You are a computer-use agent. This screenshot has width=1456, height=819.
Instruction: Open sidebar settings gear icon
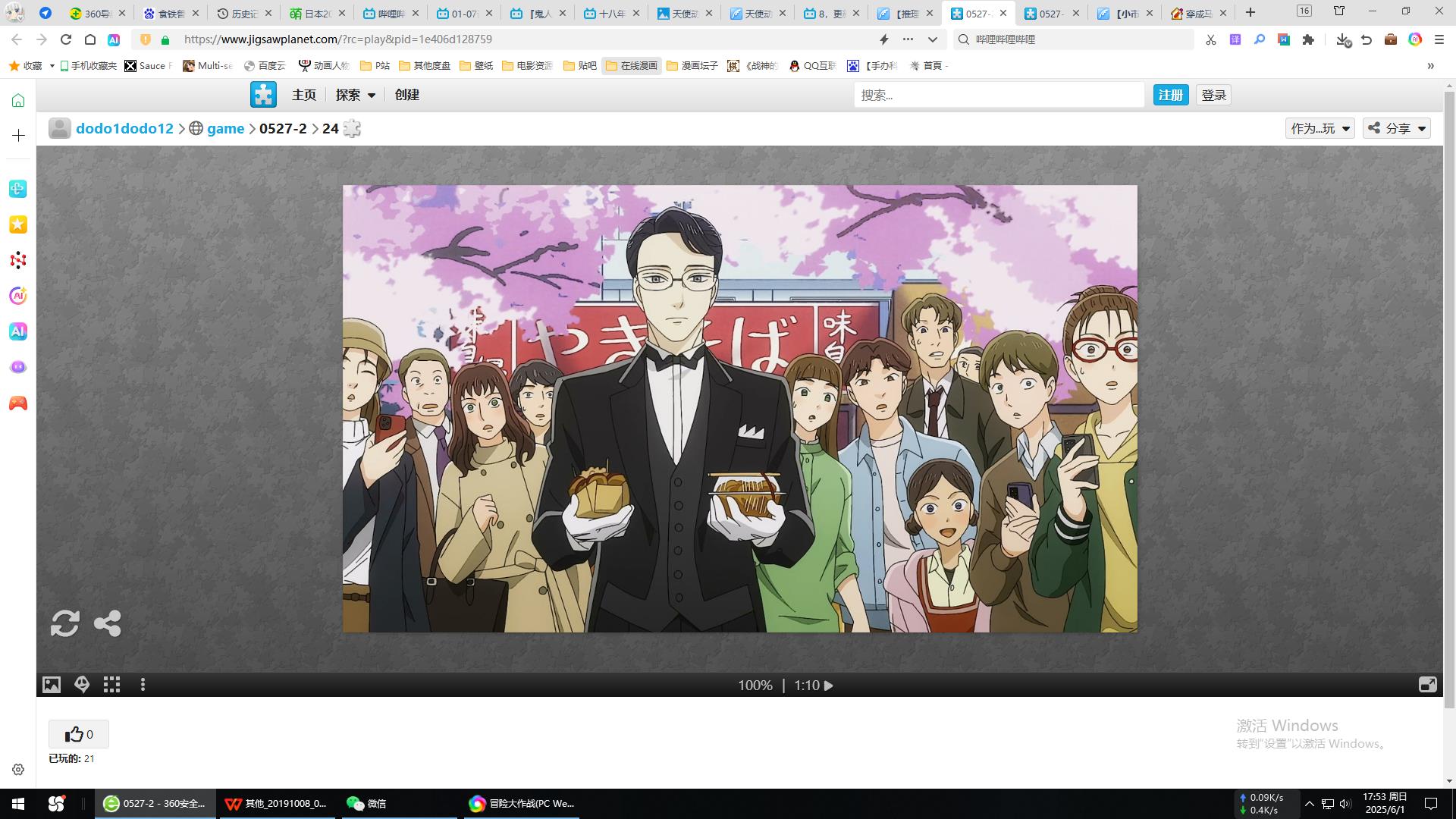tap(18, 769)
